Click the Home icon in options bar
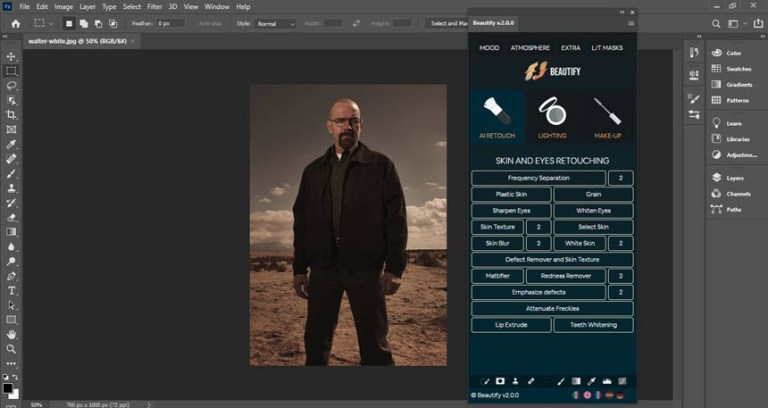This screenshot has width=768, height=408. tap(16, 24)
